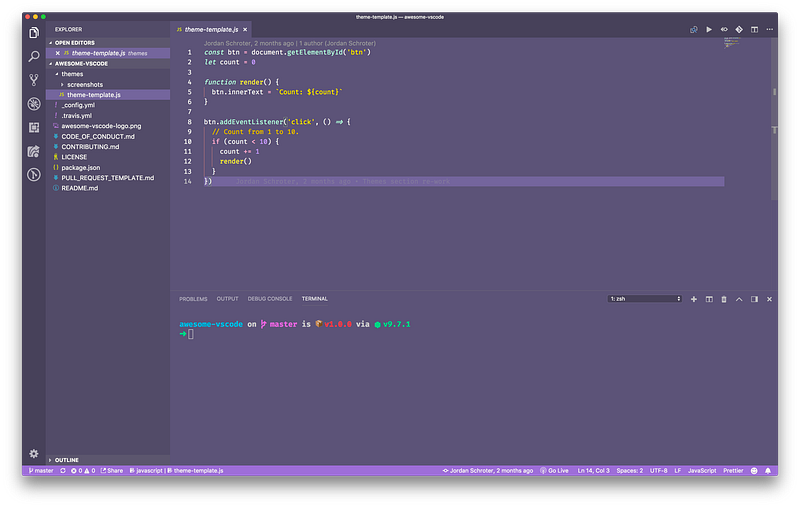The width and height of the screenshot is (800, 507).
Task: Open the Extensions view in activity bar
Action: pos(34,127)
